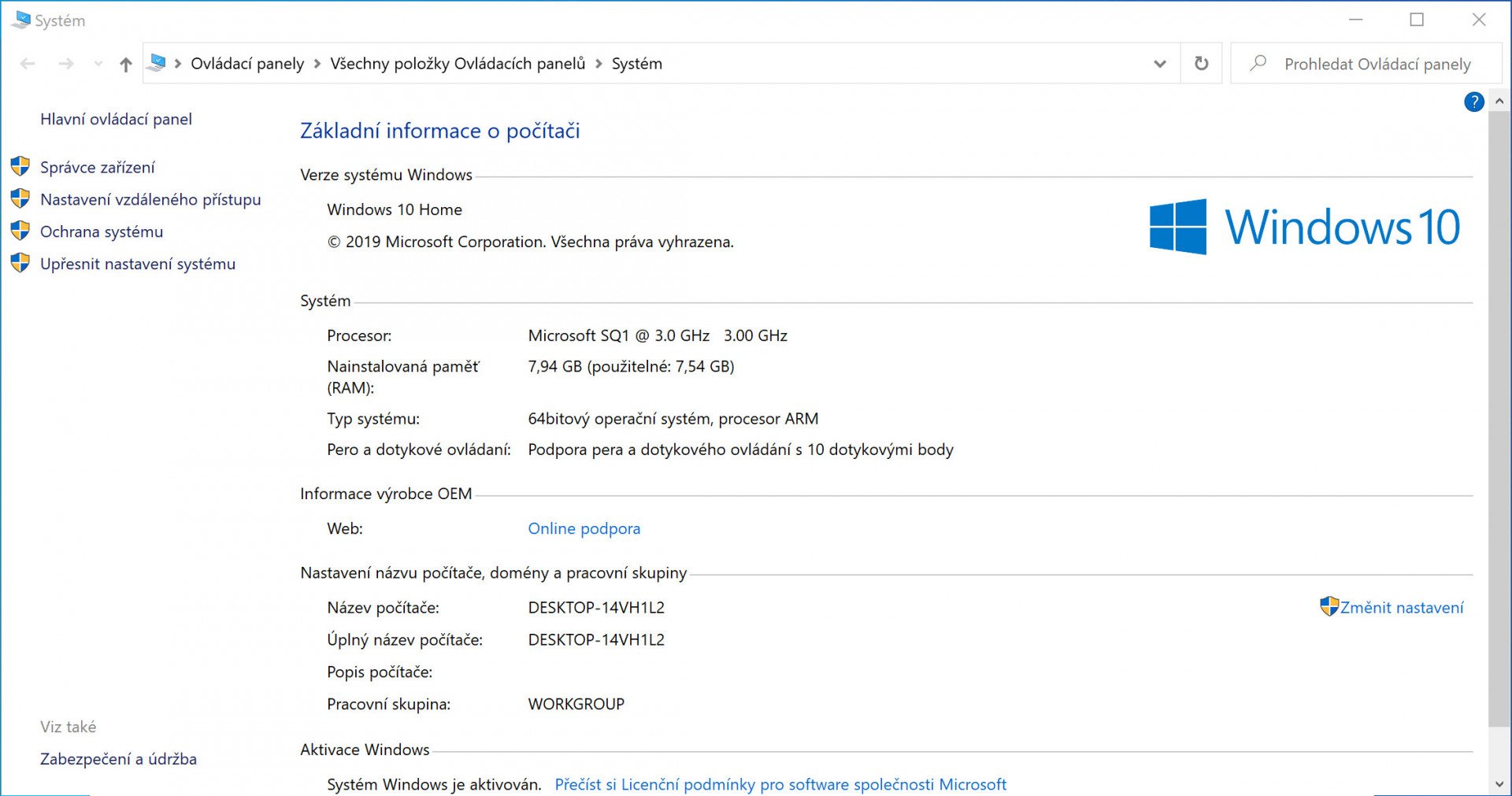Click the Systém window title icon
The image size is (1512, 796).
20,20
